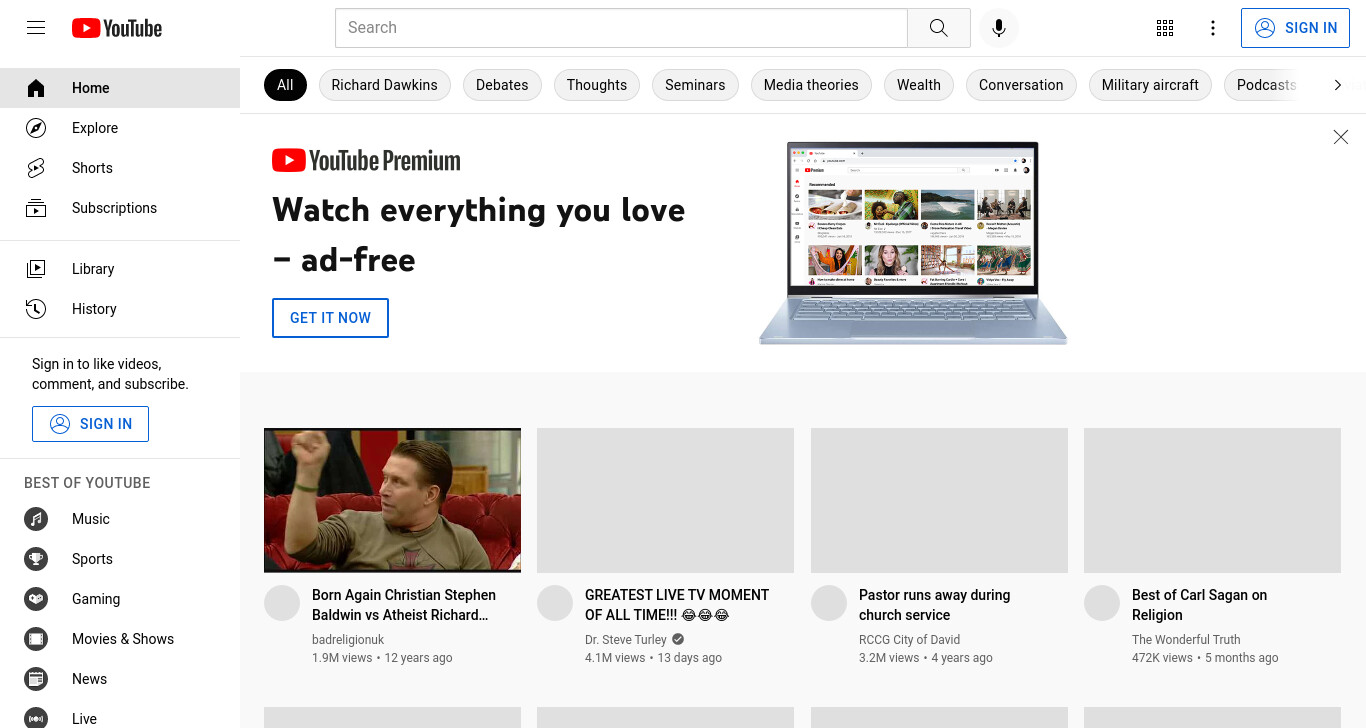
Task: Open 'Best of Carl Sagan on Religion' title
Action: [1199, 605]
